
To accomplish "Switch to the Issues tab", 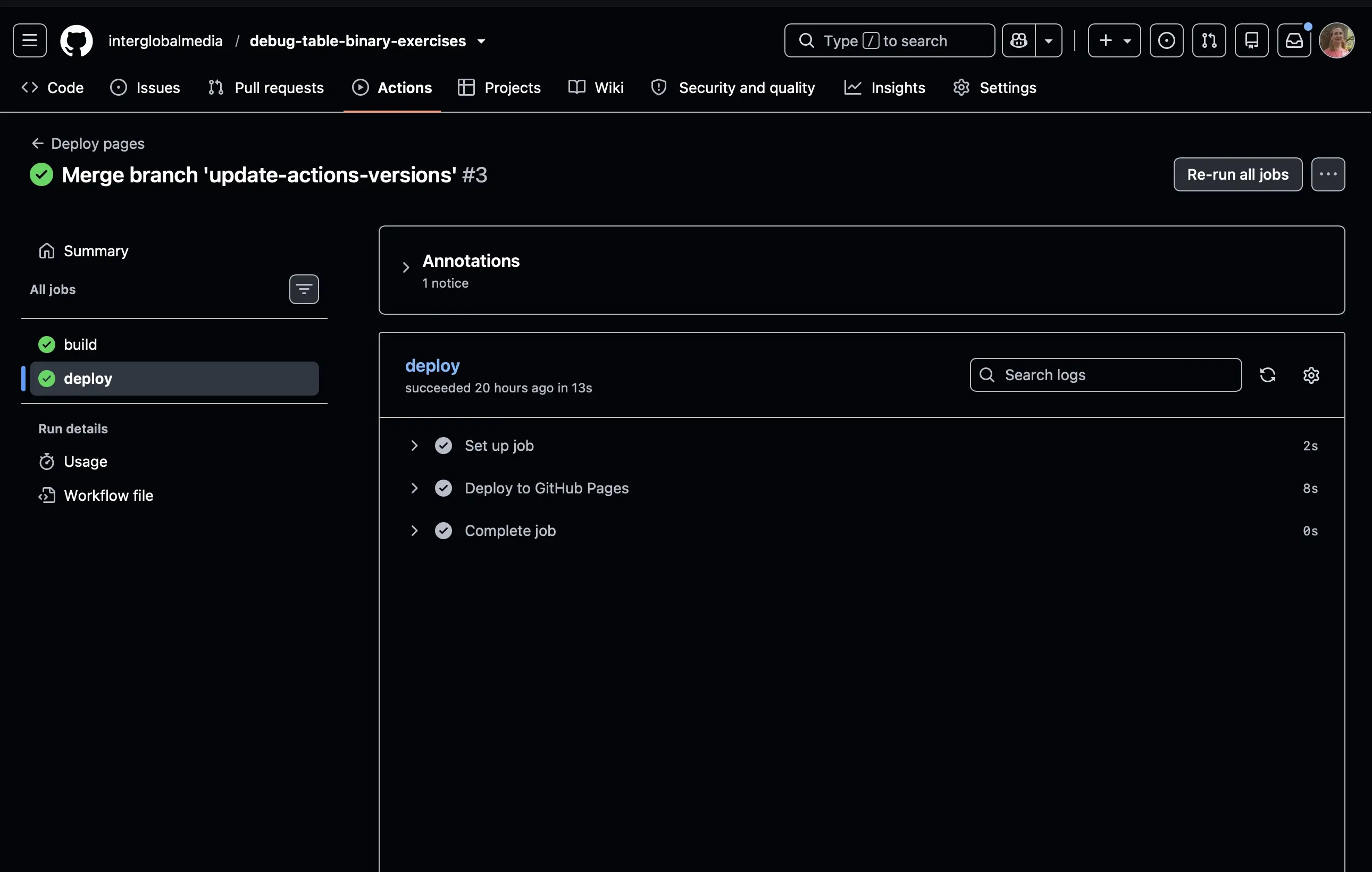I will pos(145,88).
